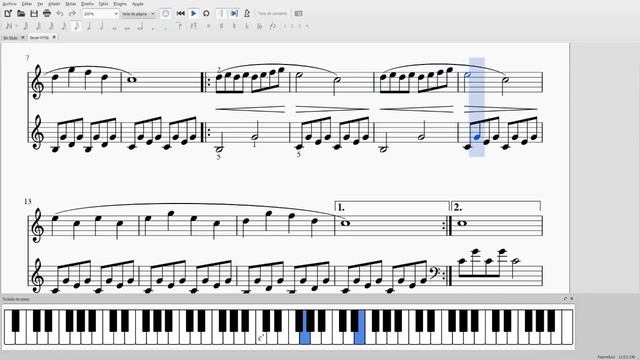Apply the flat accidental
This screenshot has height=360, width=640.
(x=247, y=26)
